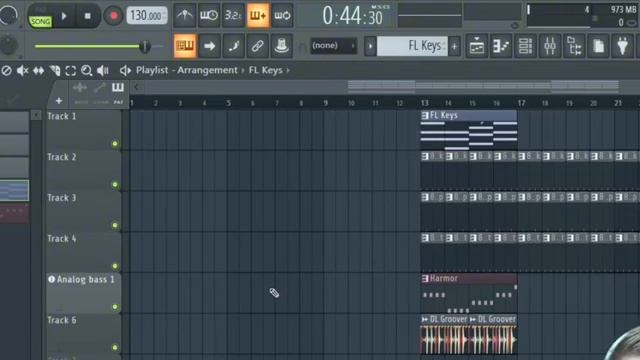Screen dimensions: 640x360
Task: Jump to bar 5 on the timeline
Action: pos(229,103)
